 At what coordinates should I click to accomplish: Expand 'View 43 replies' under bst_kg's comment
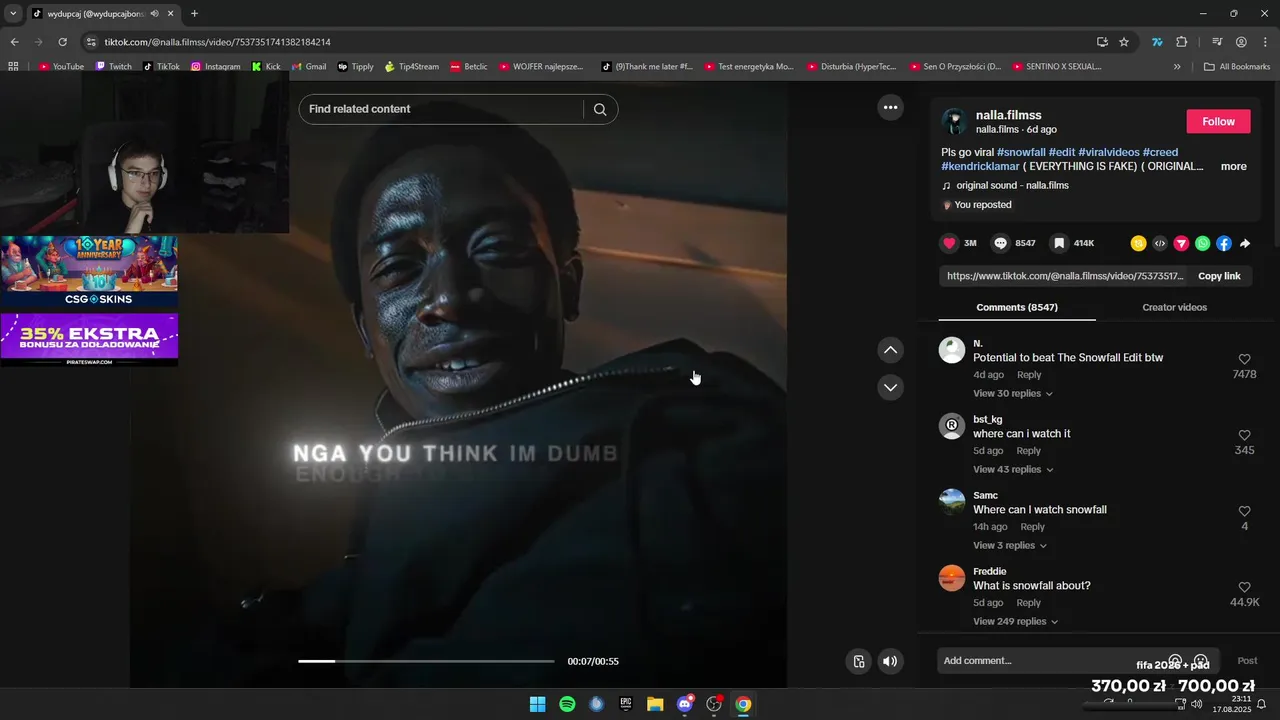1013,469
